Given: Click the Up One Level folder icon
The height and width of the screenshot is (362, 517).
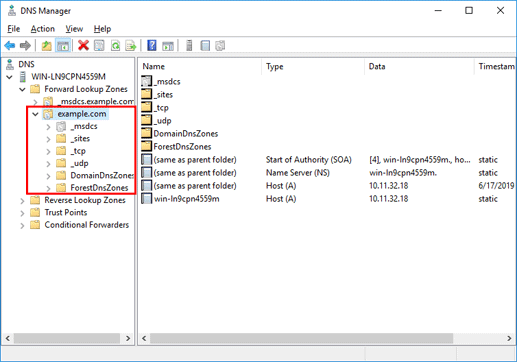Looking at the screenshot, I should 46,45.
